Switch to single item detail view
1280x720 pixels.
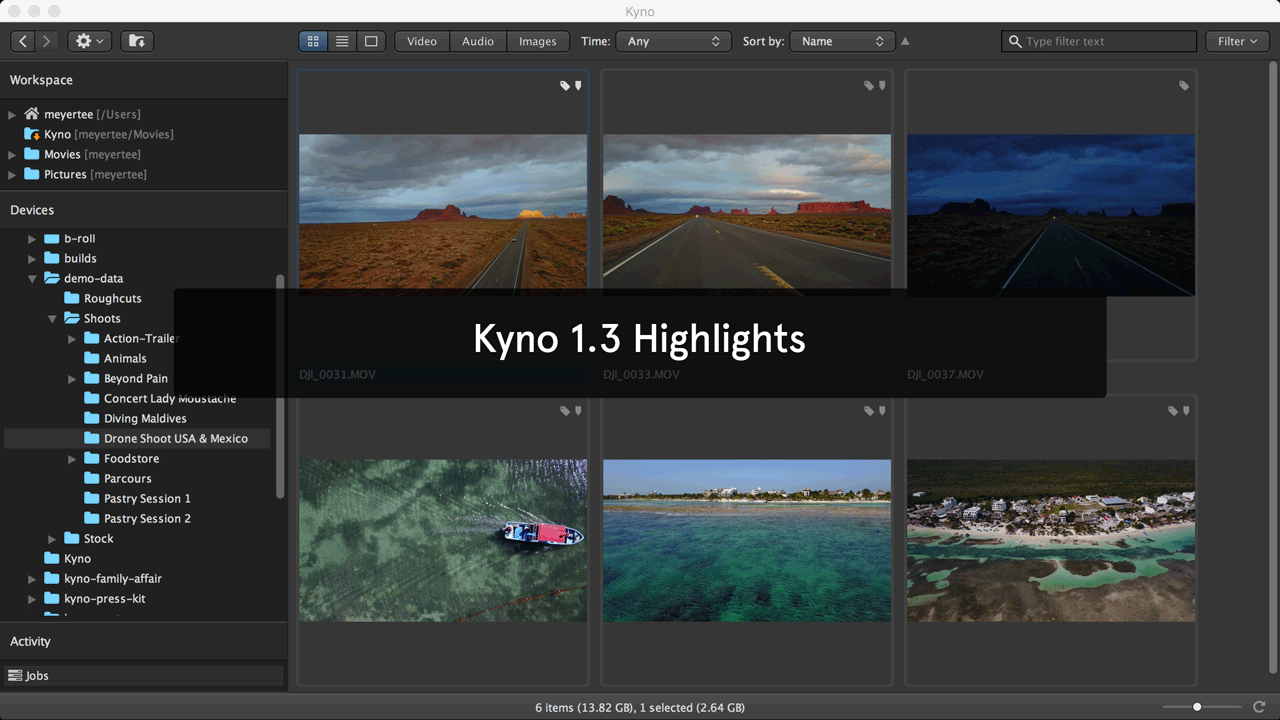(371, 41)
